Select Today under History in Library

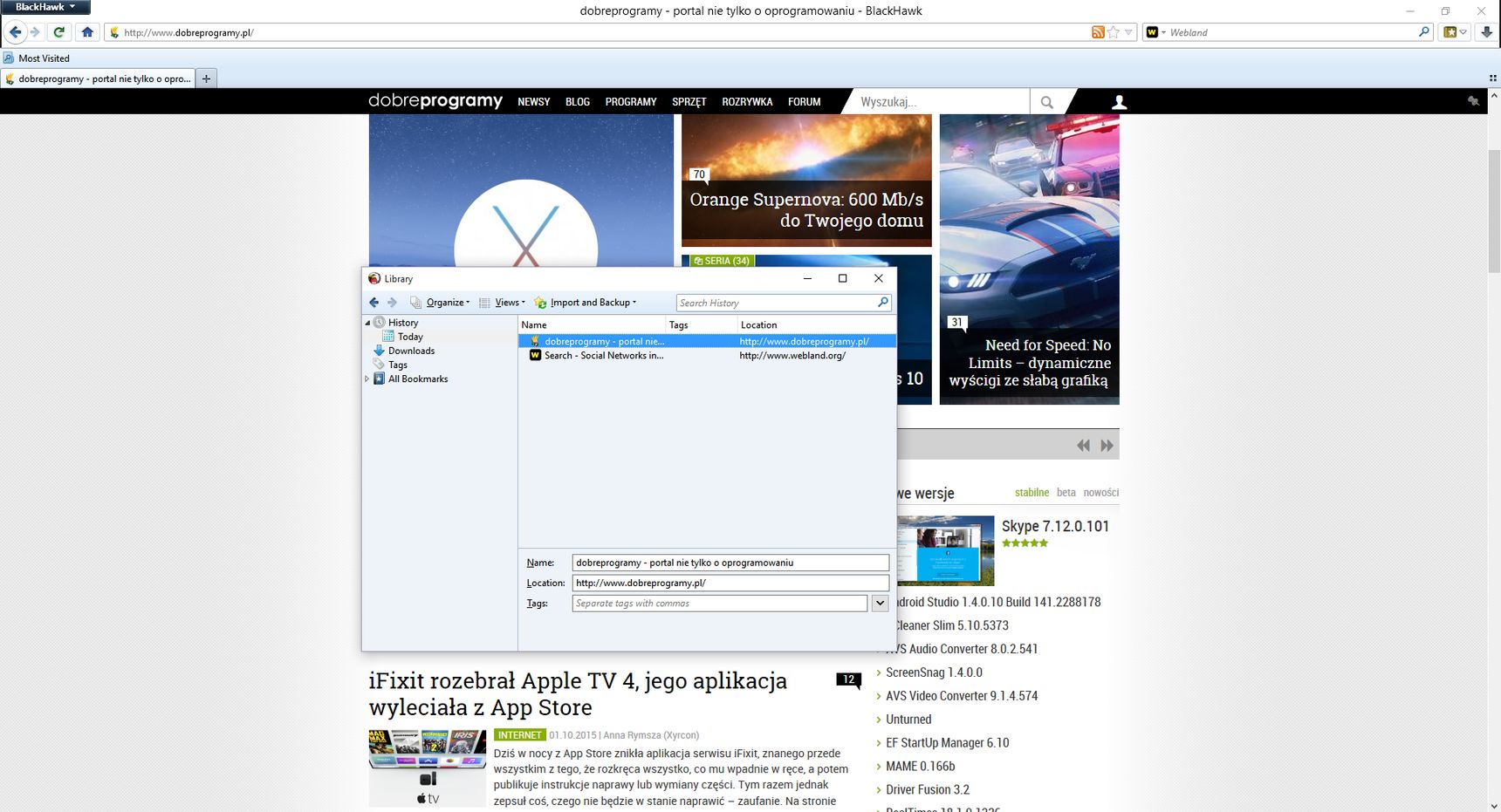click(410, 337)
